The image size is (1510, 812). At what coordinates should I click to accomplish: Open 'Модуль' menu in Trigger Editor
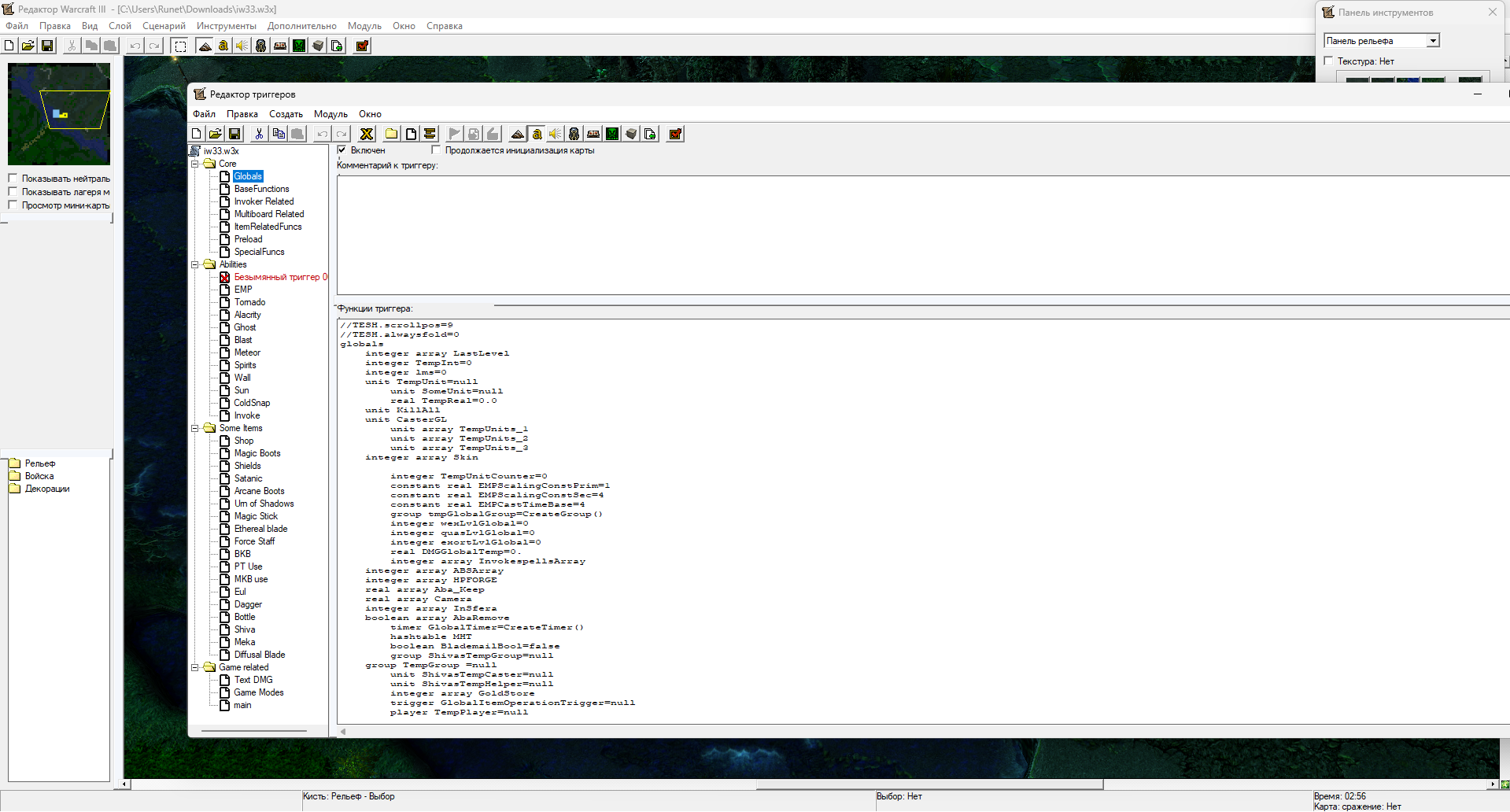tap(330, 114)
